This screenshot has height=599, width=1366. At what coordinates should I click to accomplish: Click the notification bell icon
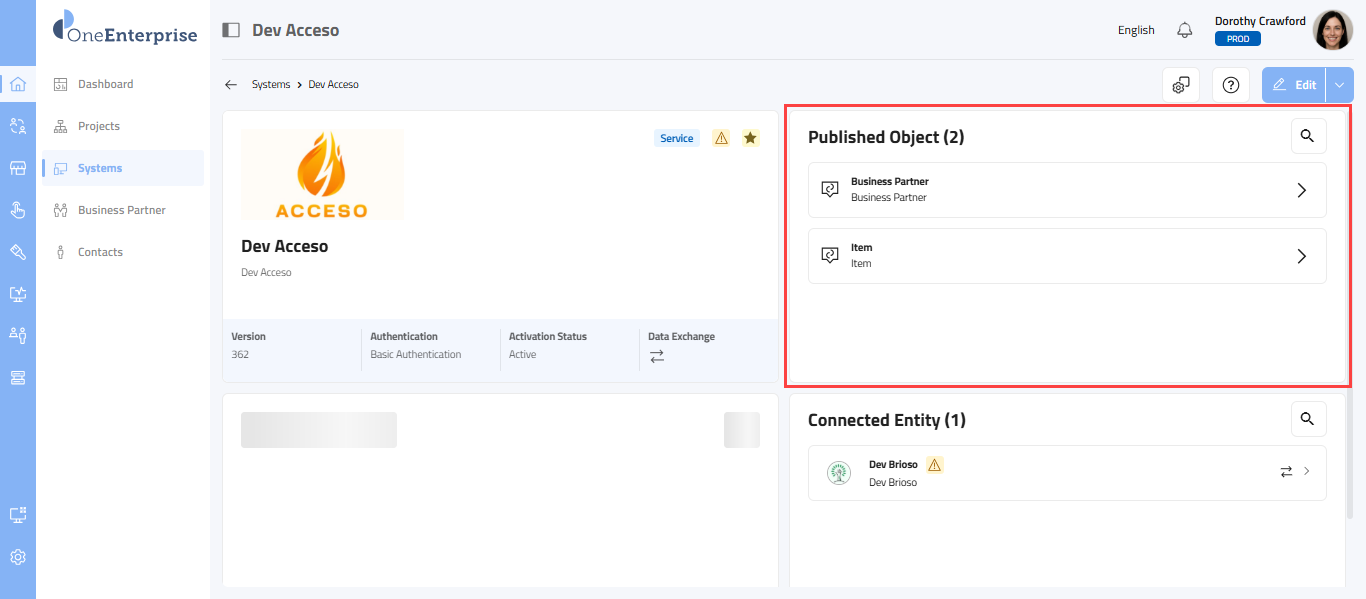pyautogui.click(x=1185, y=30)
